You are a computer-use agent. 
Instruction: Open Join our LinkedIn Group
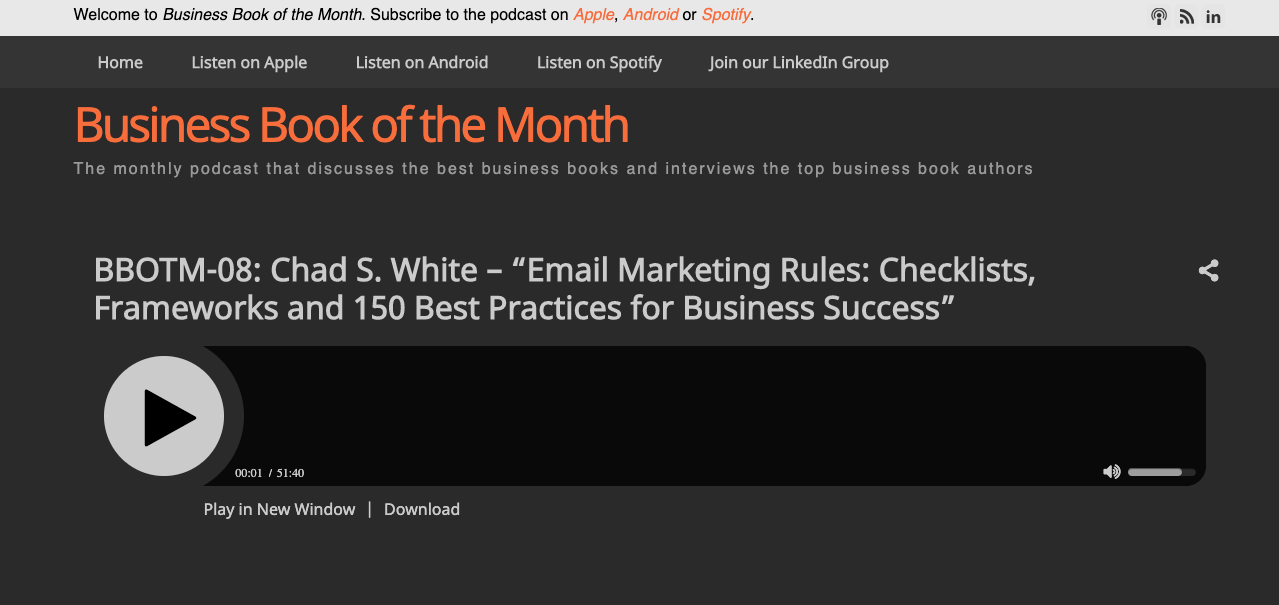pyautogui.click(x=799, y=62)
